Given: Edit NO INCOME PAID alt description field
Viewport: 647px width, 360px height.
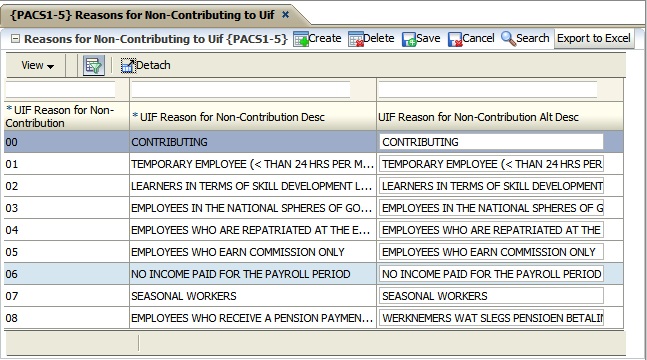Looking at the screenshot, I should coord(491,274).
